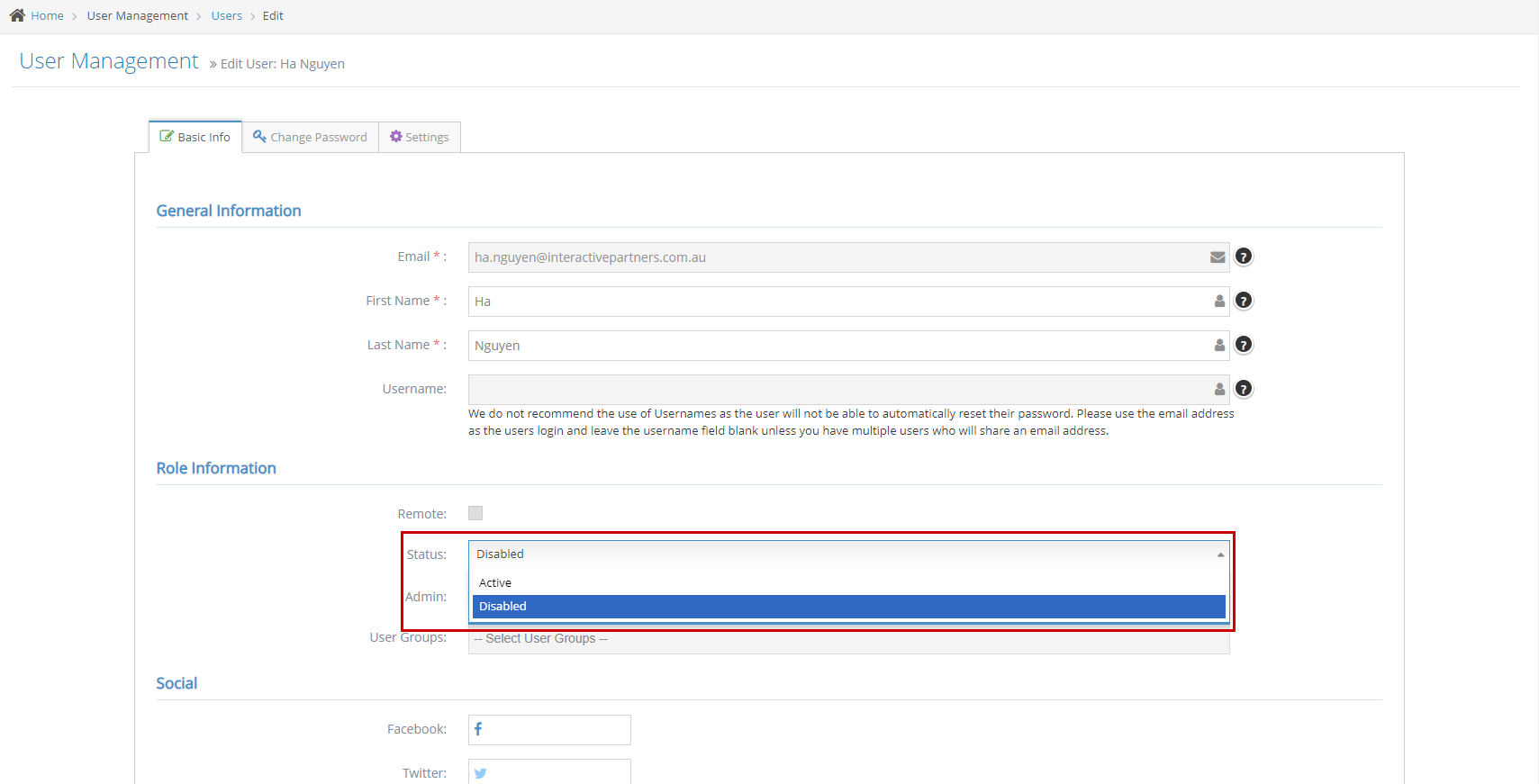Image resolution: width=1539 pixels, height=784 pixels.
Task: Click help icon next to Username field
Action: [1243, 389]
